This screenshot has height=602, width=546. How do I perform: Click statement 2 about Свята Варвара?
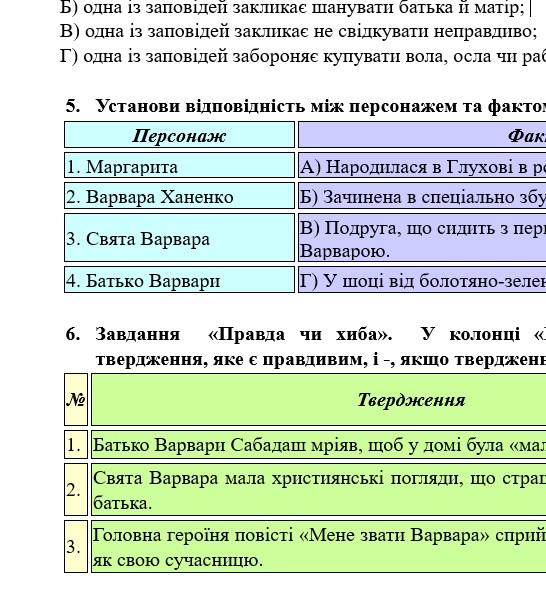coord(319,490)
